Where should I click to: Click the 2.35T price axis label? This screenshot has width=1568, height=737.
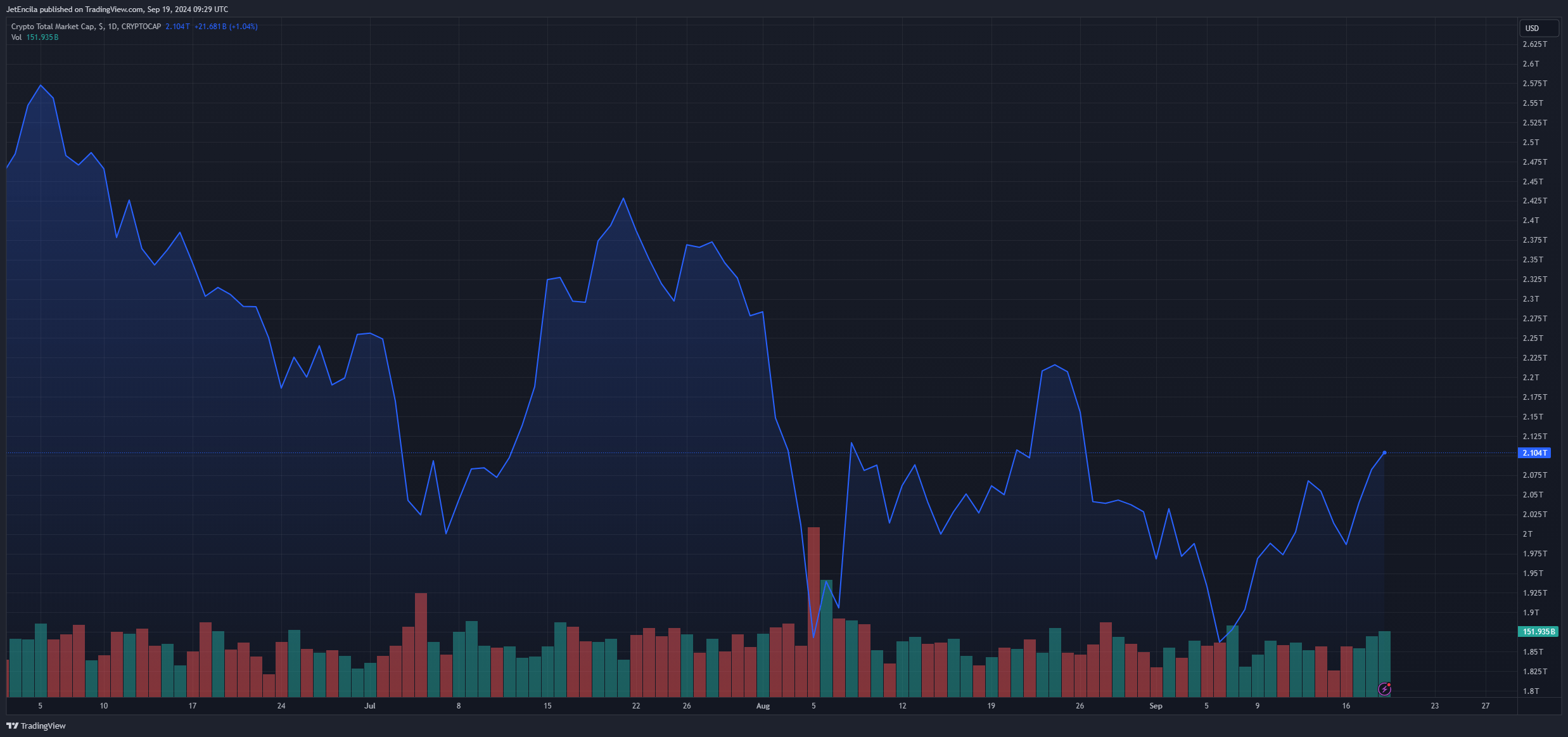click(x=1533, y=260)
